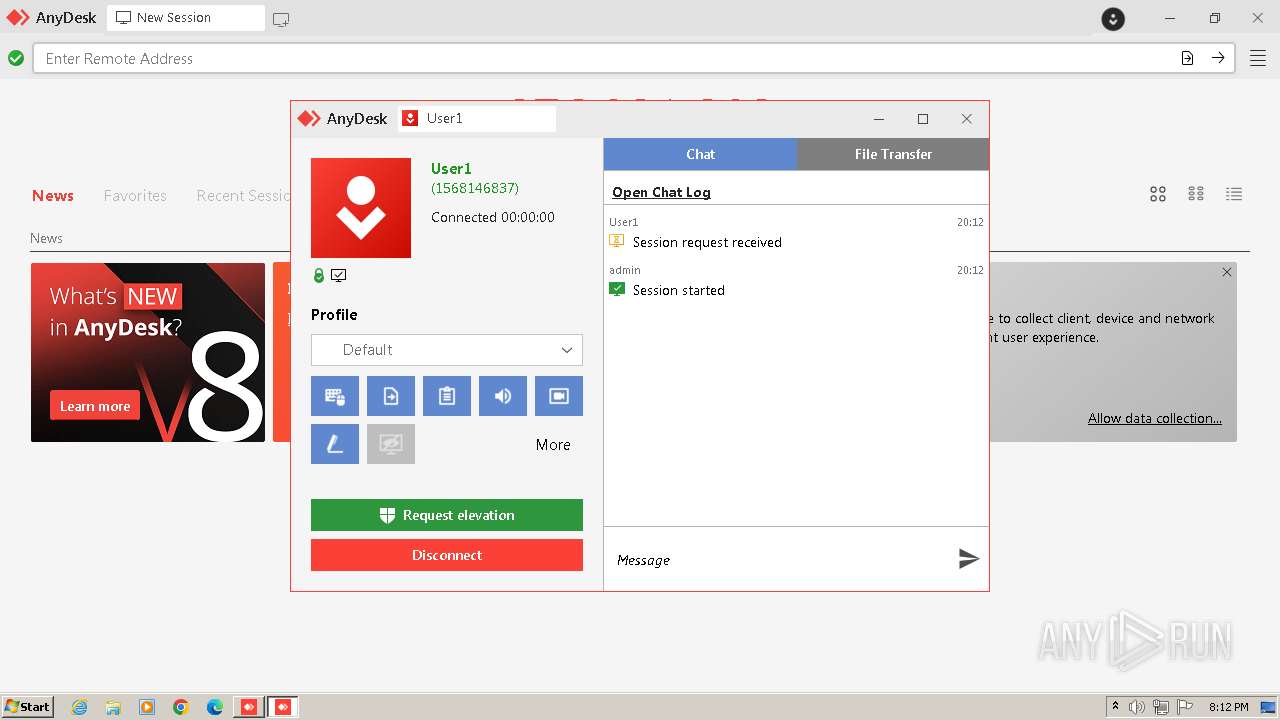Click Allow data collection link
This screenshot has height=720, width=1280.
pos(1155,418)
